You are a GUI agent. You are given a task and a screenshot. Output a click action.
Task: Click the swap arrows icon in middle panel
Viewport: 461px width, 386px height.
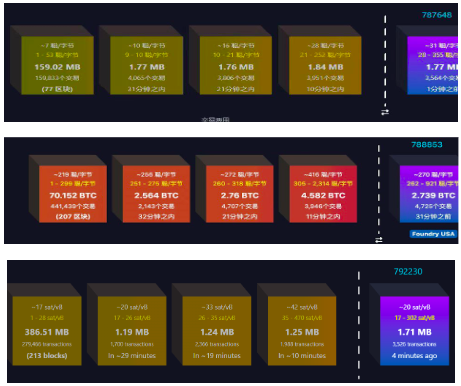point(379,240)
